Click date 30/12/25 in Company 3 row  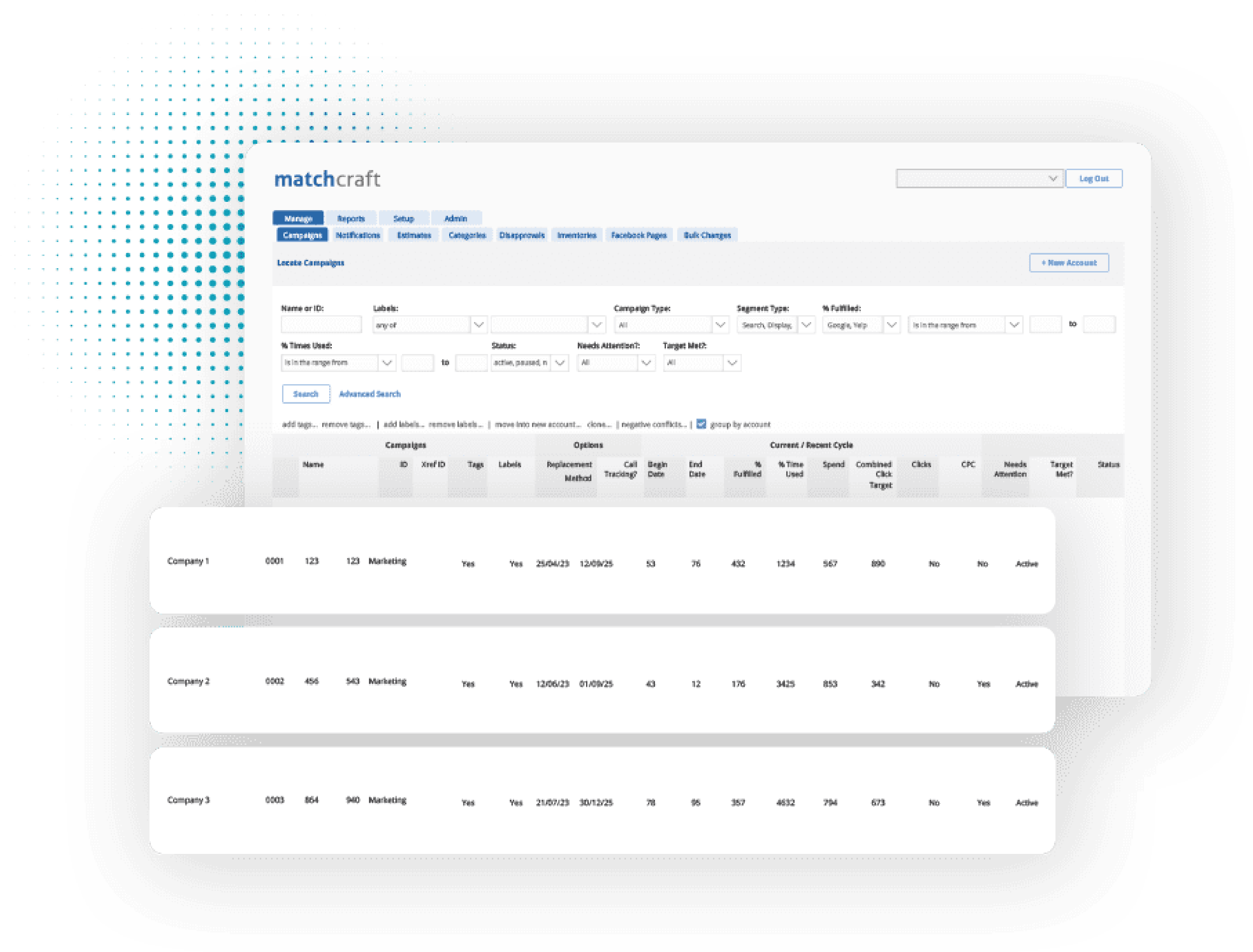(x=596, y=803)
